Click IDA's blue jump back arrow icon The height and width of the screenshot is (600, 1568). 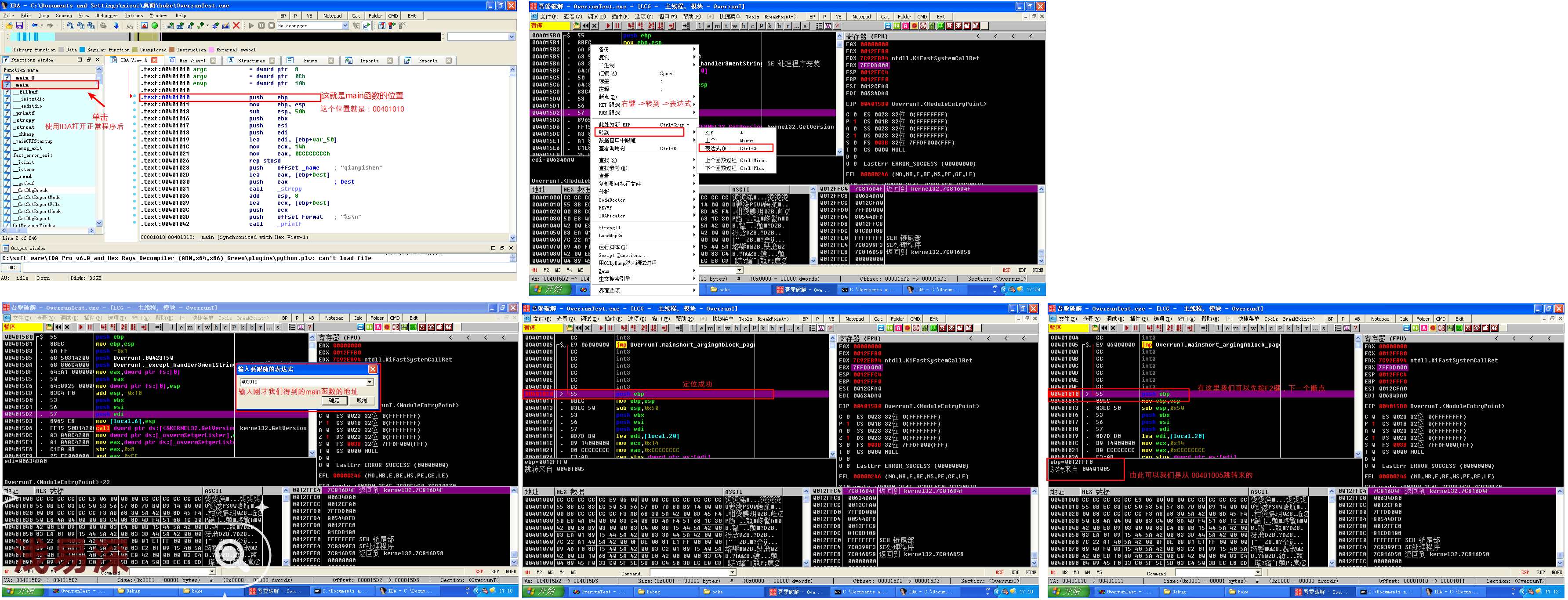[x=35, y=25]
